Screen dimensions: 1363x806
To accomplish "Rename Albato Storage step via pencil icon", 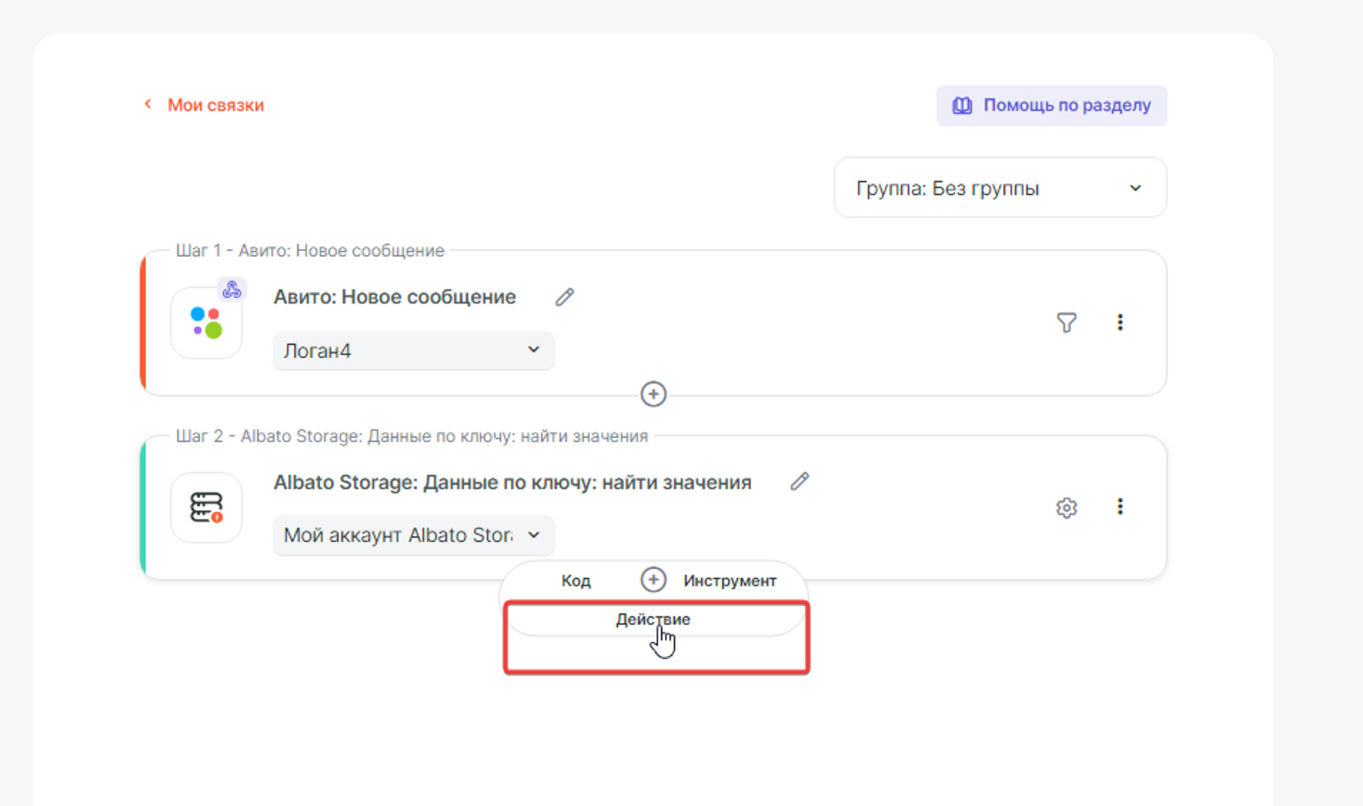I will [799, 482].
